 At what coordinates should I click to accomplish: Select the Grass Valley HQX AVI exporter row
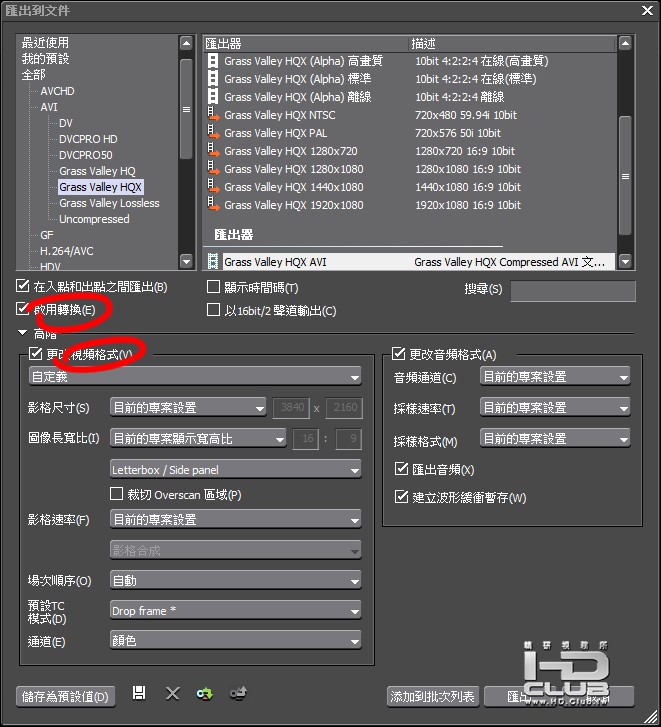[x=410, y=262]
